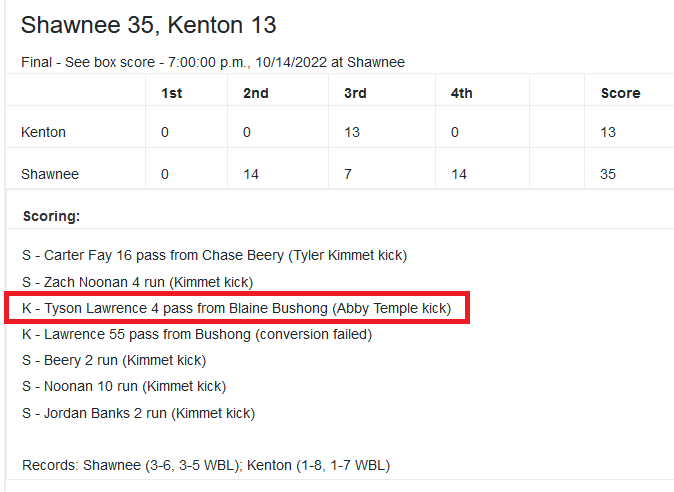The image size is (674, 492).
Task: Click the Shawnee team name in table
Action: 50,174
